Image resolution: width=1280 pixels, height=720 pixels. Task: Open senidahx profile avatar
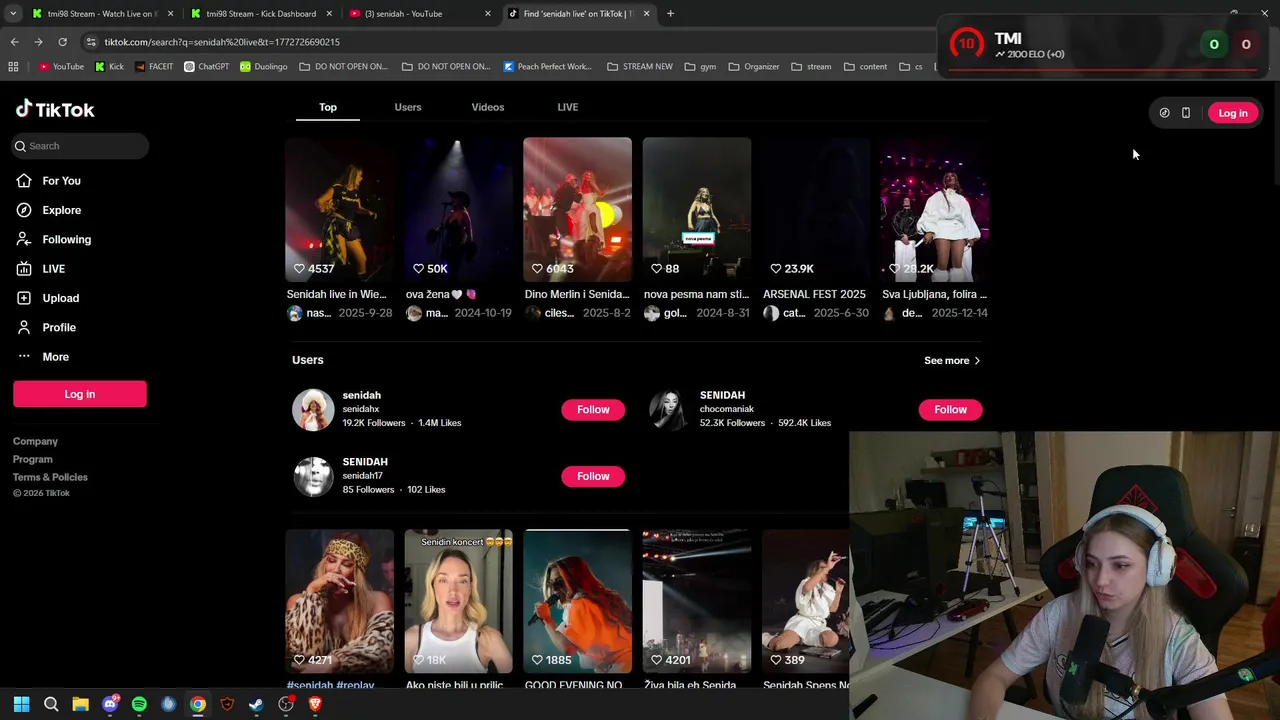click(313, 410)
